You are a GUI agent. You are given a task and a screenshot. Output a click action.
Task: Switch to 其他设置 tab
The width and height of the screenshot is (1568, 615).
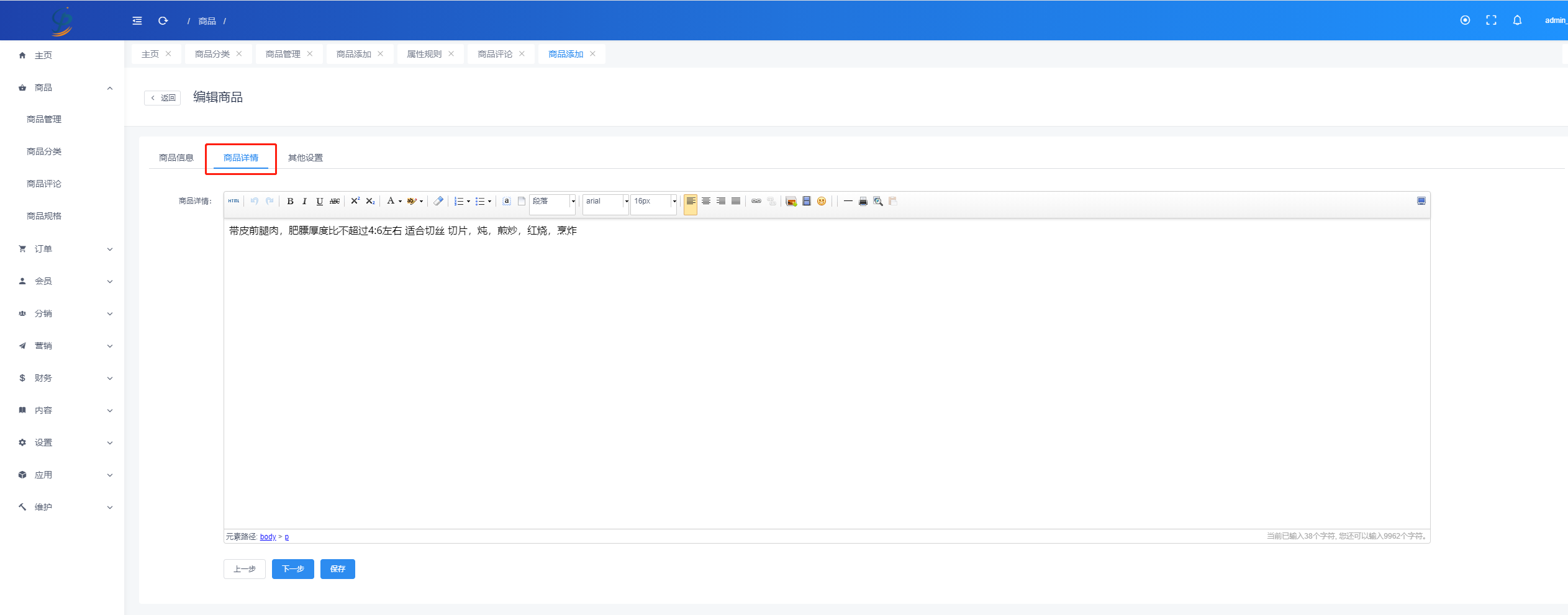point(306,158)
